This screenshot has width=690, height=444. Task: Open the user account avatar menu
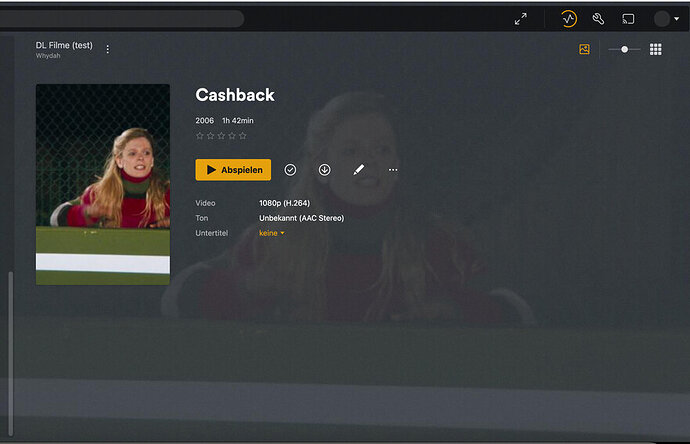click(x=666, y=19)
